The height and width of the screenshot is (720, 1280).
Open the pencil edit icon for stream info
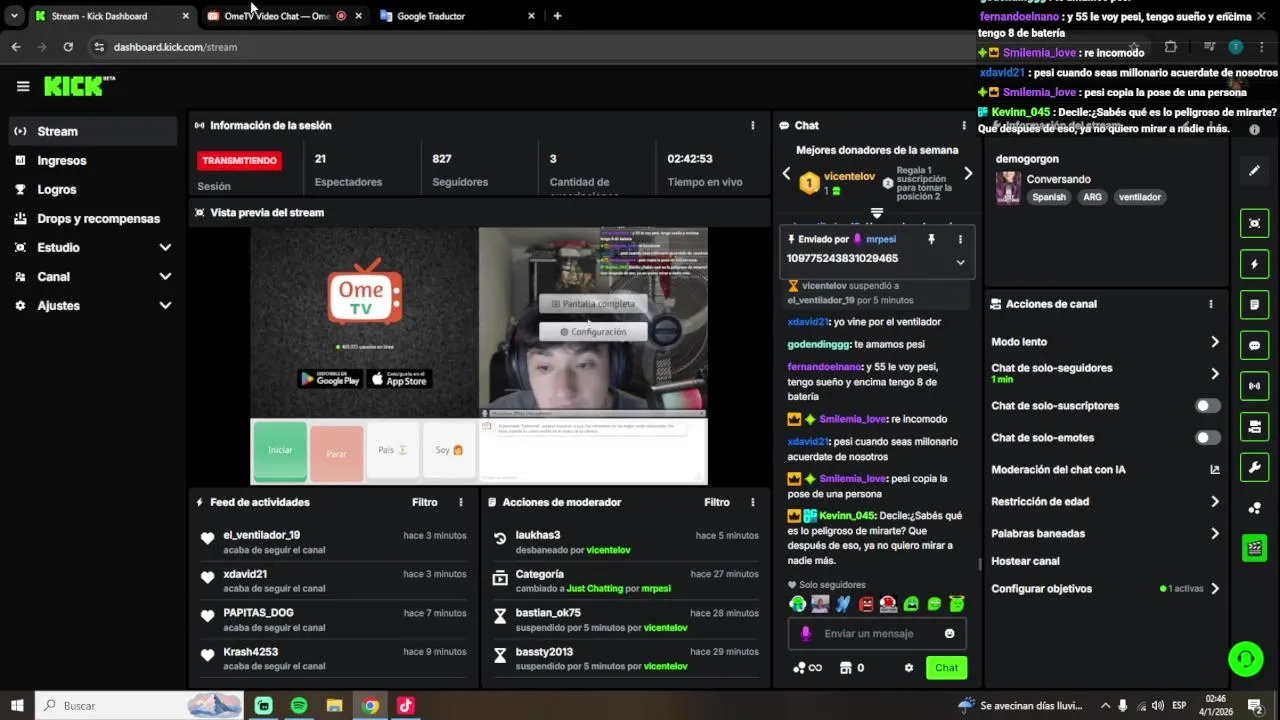(1254, 171)
